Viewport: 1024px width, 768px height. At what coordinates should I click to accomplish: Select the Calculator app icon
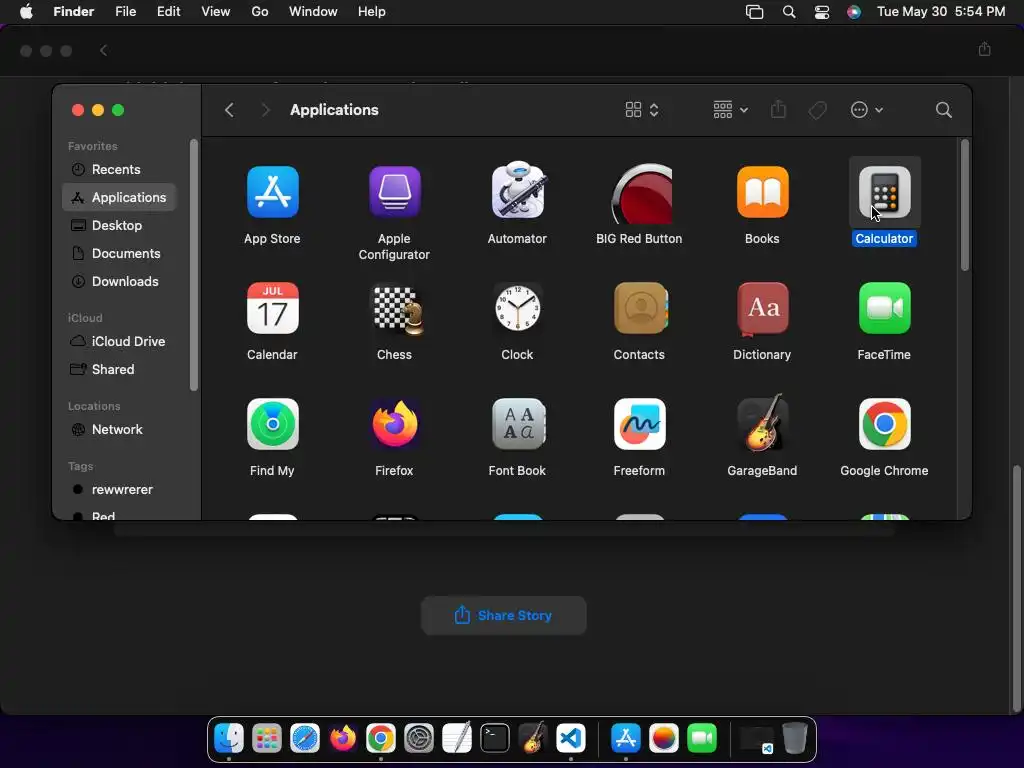[884, 192]
